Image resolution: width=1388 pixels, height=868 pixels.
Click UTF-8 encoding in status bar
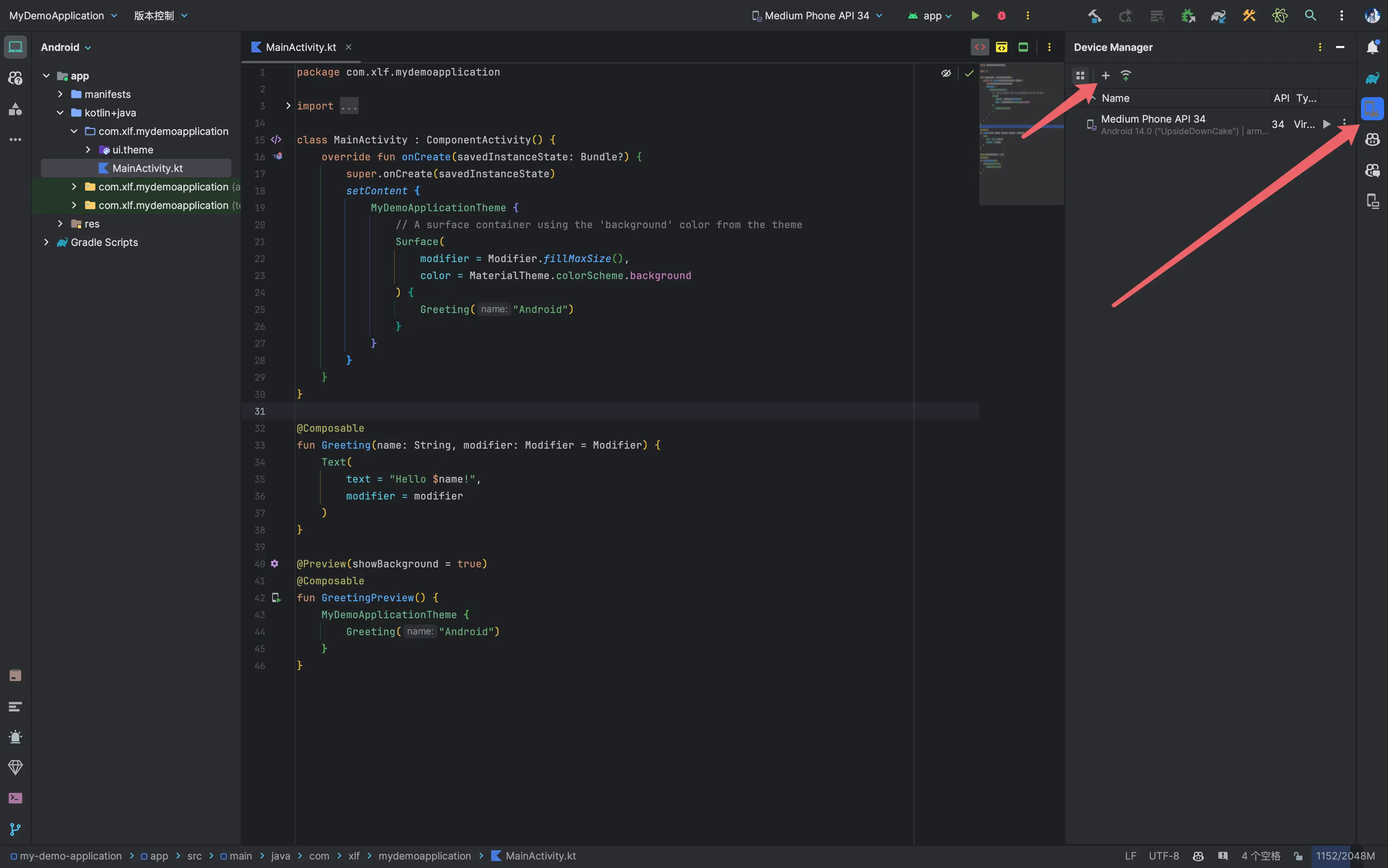(x=1164, y=856)
